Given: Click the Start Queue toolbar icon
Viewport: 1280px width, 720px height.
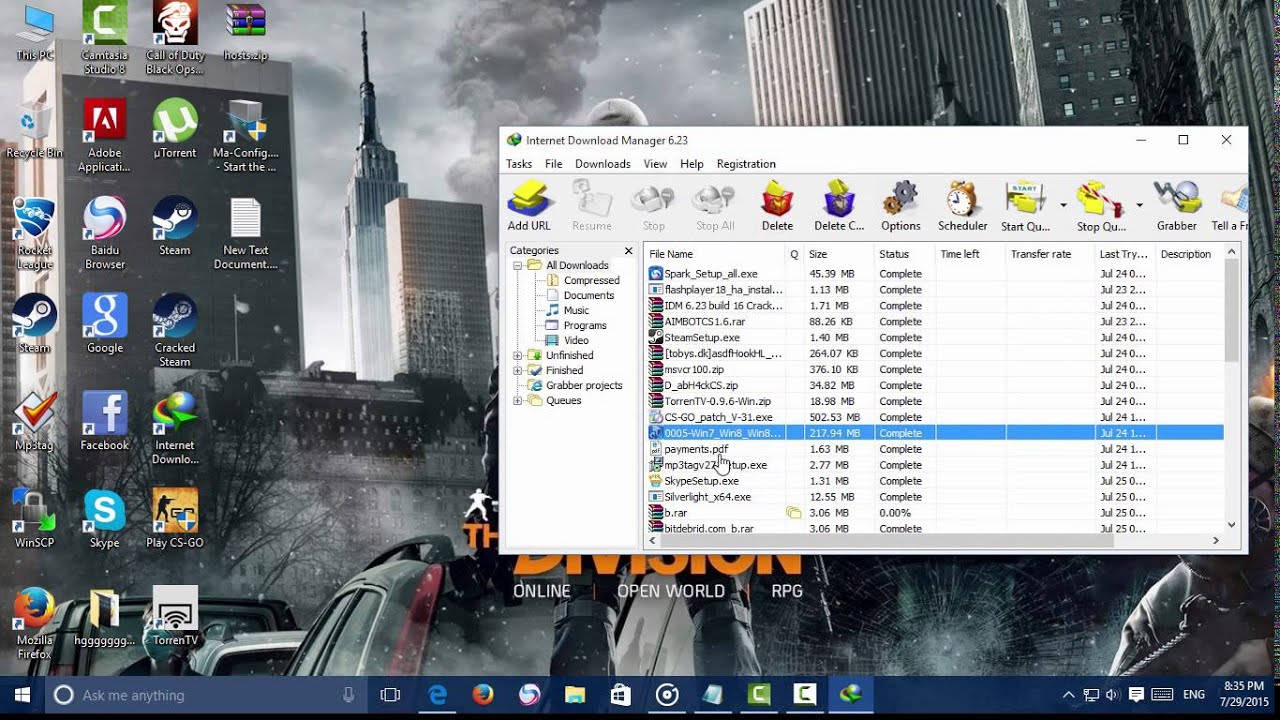Looking at the screenshot, I should pyautogui.click(x=1025, y=206).
